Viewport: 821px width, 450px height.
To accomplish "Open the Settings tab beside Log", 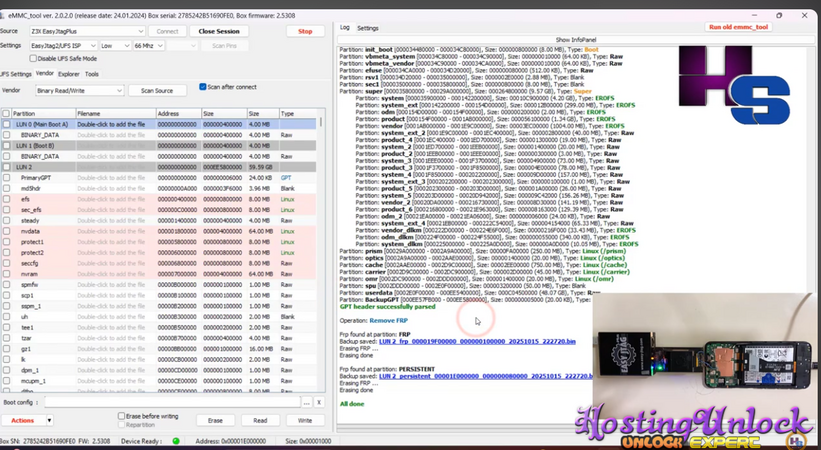I will [368, 28].
